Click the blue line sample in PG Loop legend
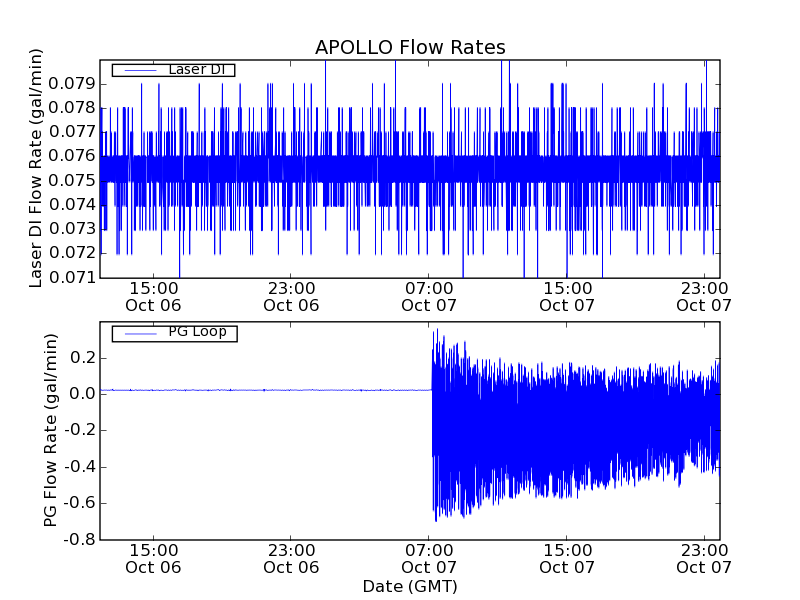Viewport: 800px width, 600px height. 140,334
